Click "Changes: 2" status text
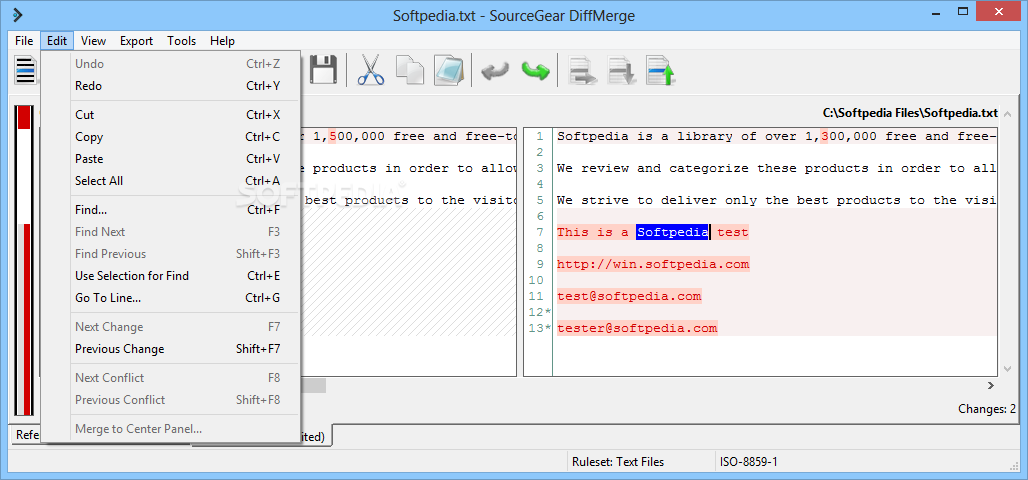Screen dimensions: 1028x480 pyautogui.click(x=987, y=409)
